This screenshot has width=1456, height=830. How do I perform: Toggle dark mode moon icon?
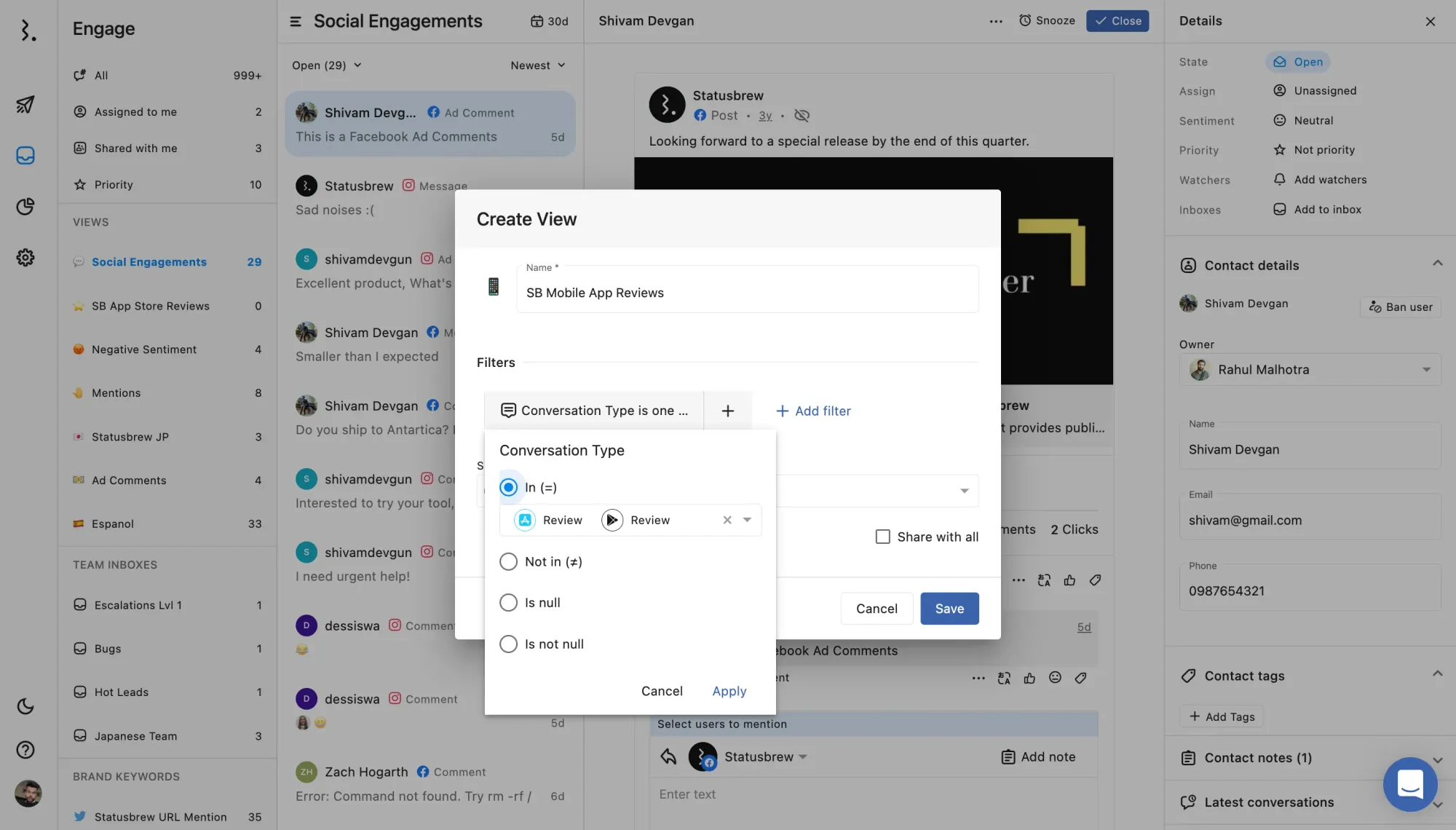25,706
